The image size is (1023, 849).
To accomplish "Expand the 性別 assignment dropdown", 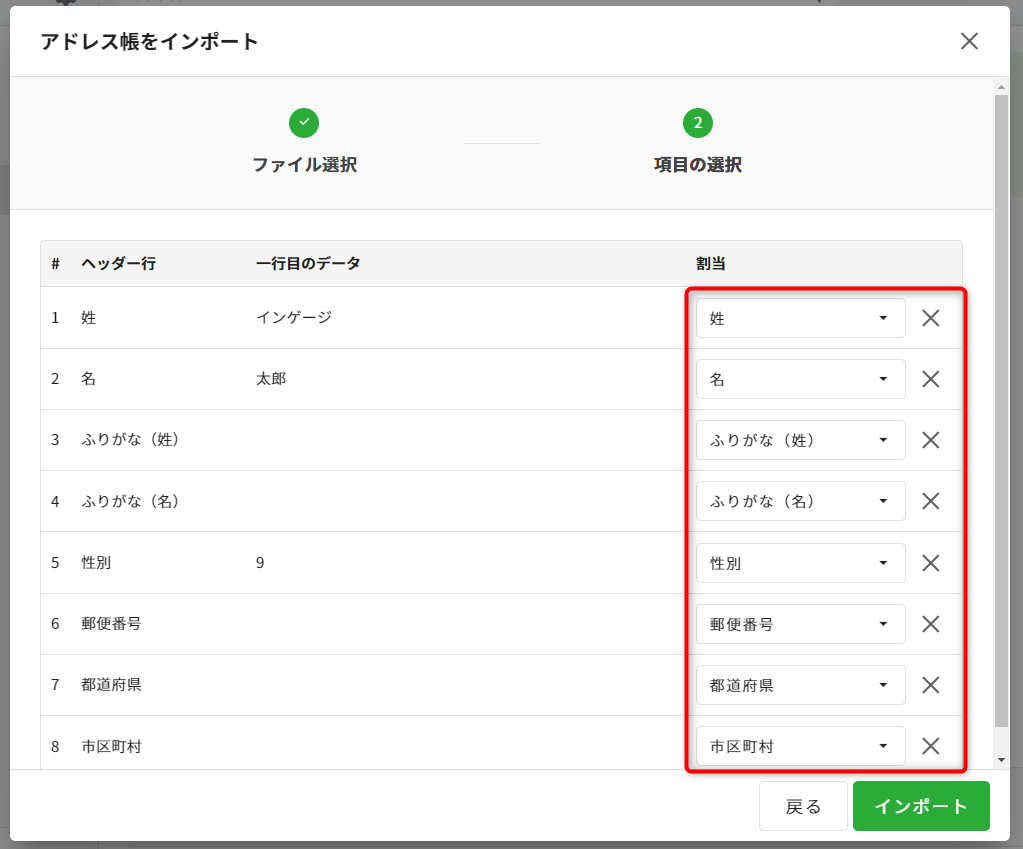I will [x=800, y=563].
